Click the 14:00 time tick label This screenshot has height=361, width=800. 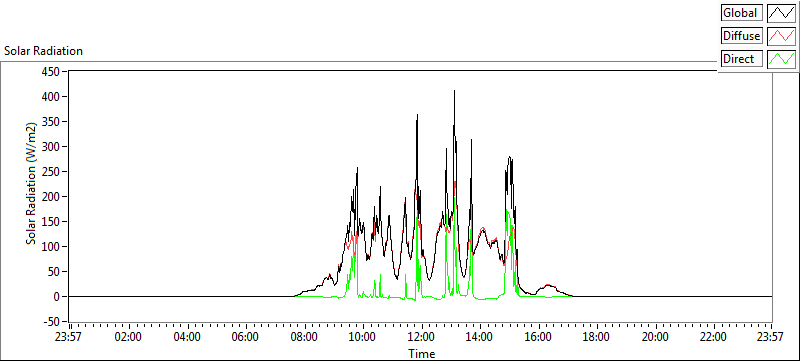click(x=480, y=337)
